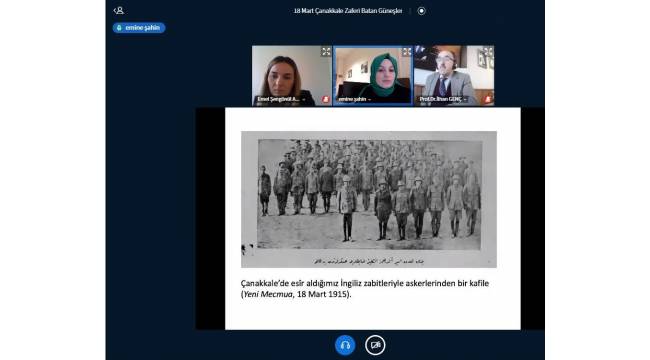Click muted mic icon on İlhan GENÇ's video
Viewport: 650px width, 360px height.
488,100
